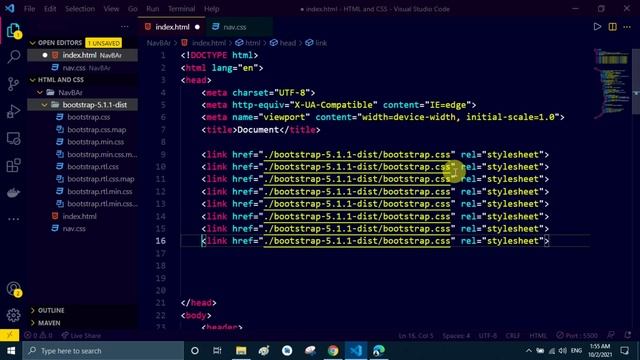Open Explorer views and more actions ellipsis

124,27
